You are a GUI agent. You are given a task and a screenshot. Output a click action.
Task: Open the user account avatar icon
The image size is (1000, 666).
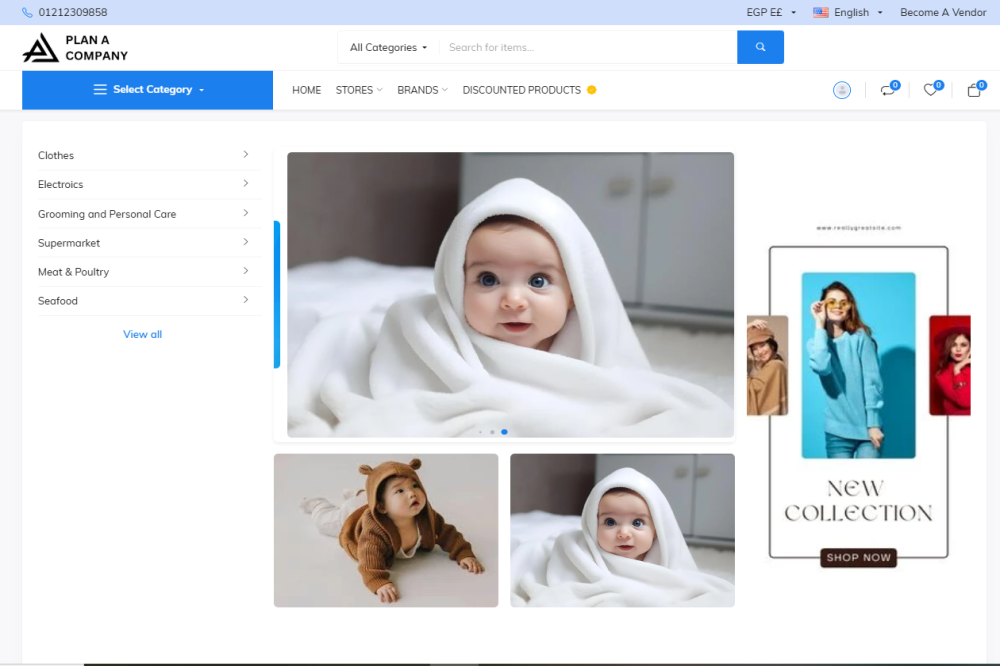(842, 90)
